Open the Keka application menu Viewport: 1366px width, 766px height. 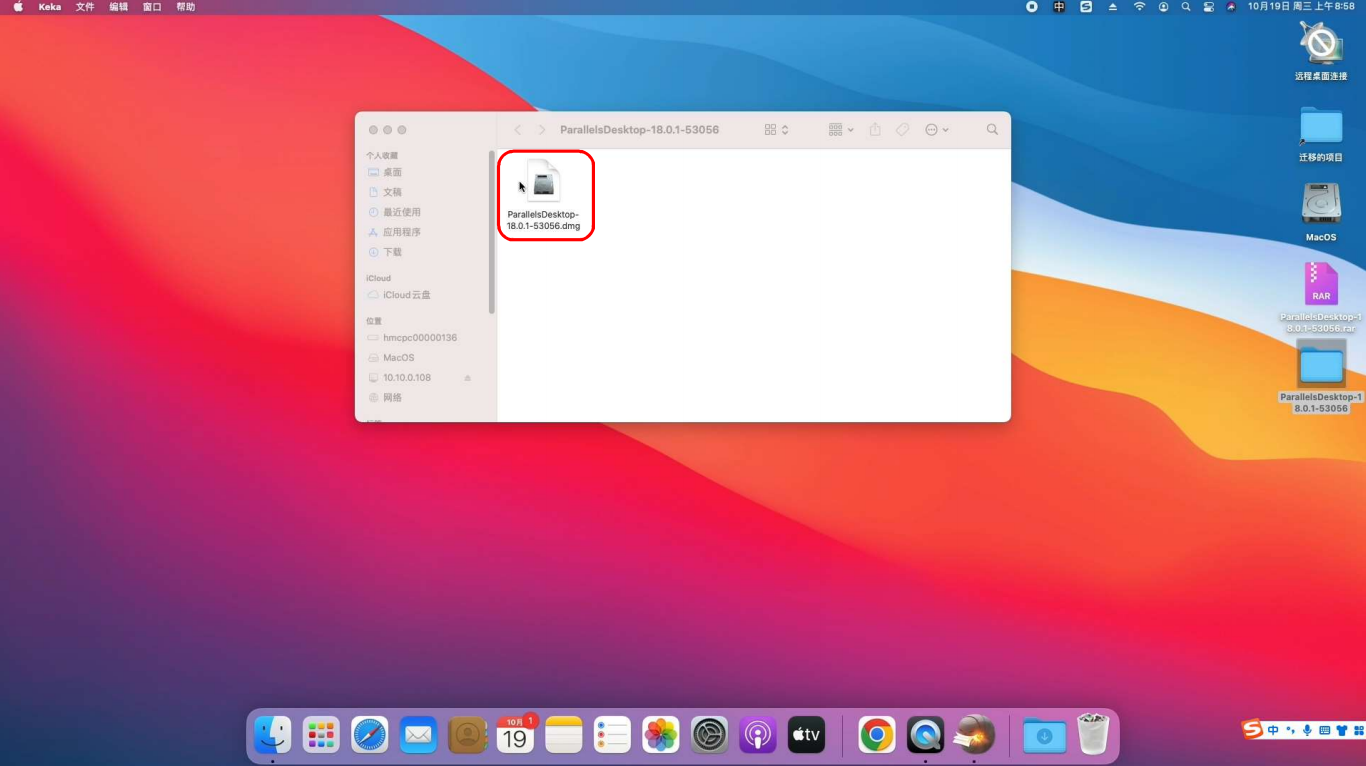click(50, 7)
